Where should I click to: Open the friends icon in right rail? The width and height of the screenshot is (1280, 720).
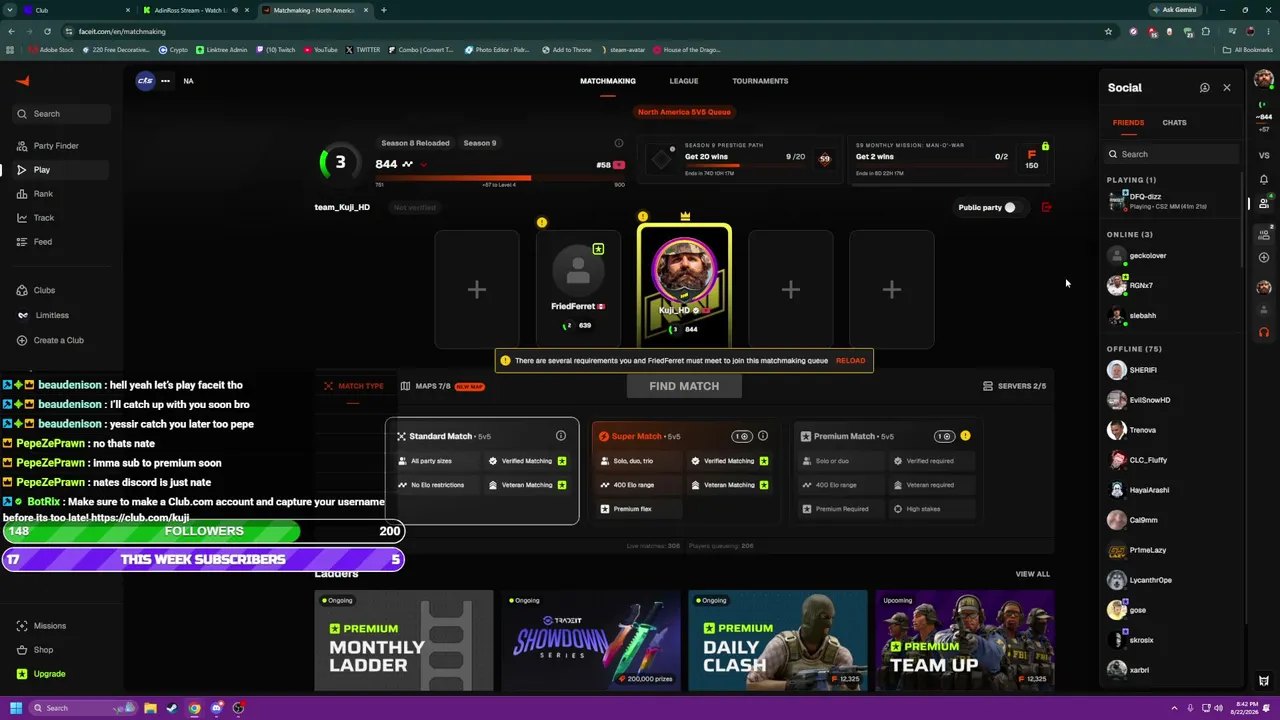tap(1264, 203)
